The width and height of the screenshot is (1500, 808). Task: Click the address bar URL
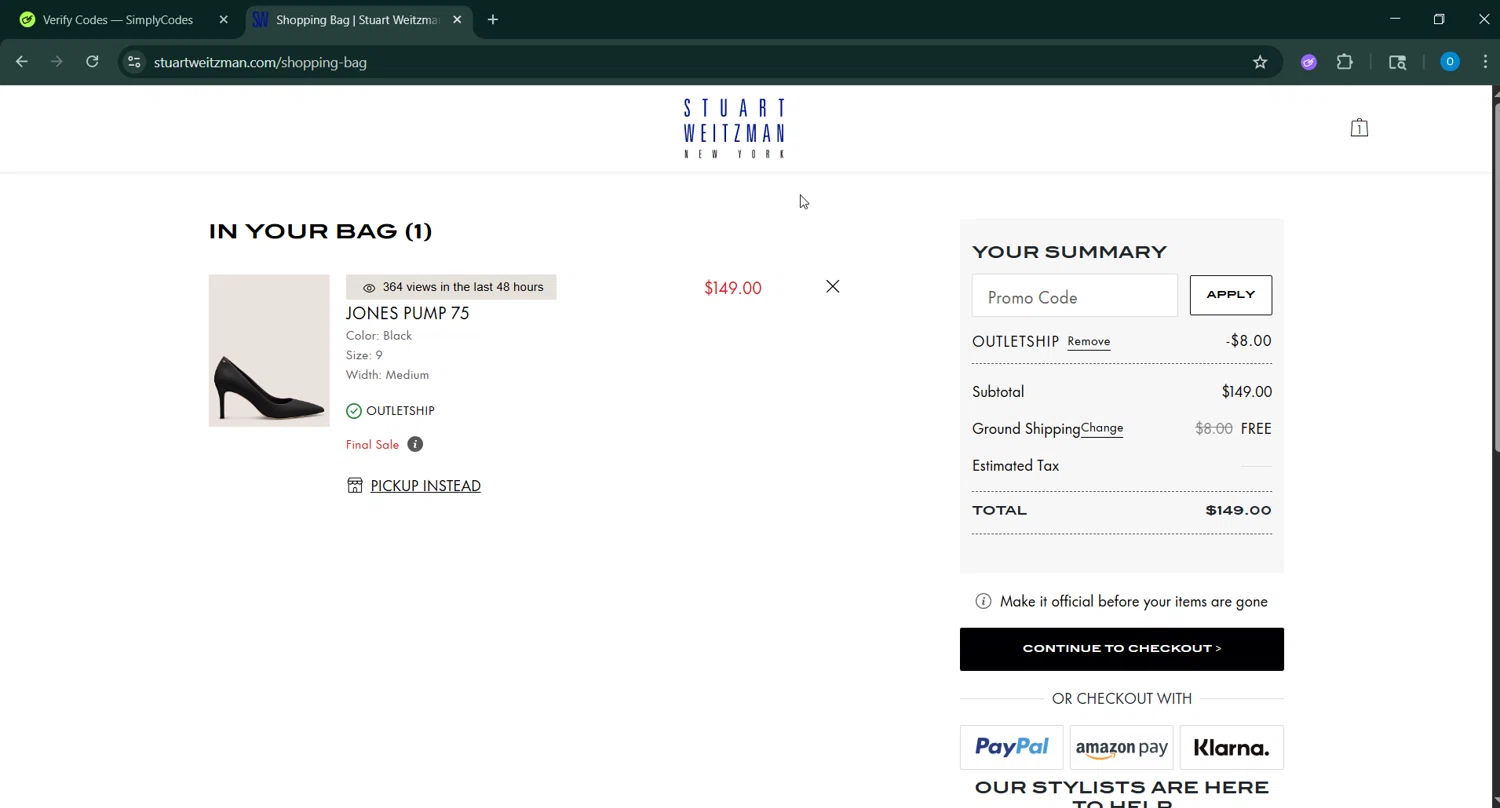tap(260, 62)
